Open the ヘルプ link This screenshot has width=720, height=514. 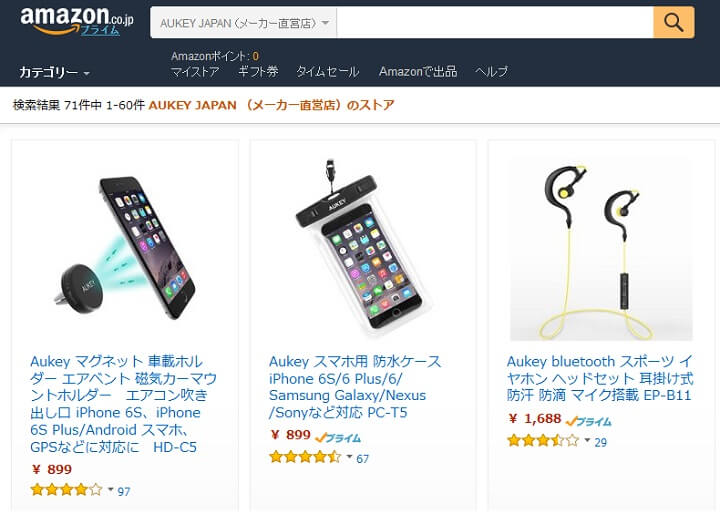(x=491, y=72)
